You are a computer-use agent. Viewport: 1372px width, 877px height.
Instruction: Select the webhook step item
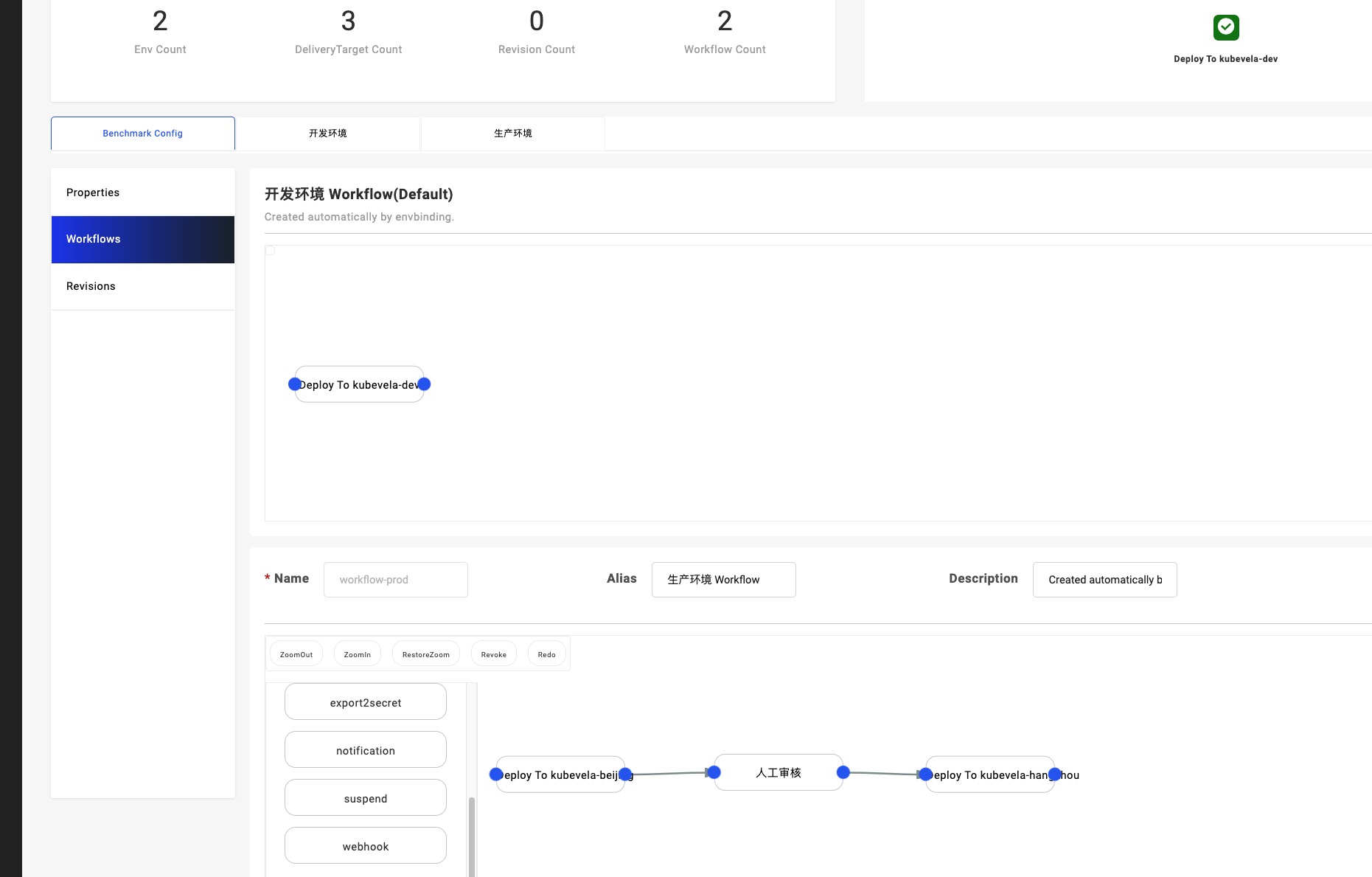[366, 846]
